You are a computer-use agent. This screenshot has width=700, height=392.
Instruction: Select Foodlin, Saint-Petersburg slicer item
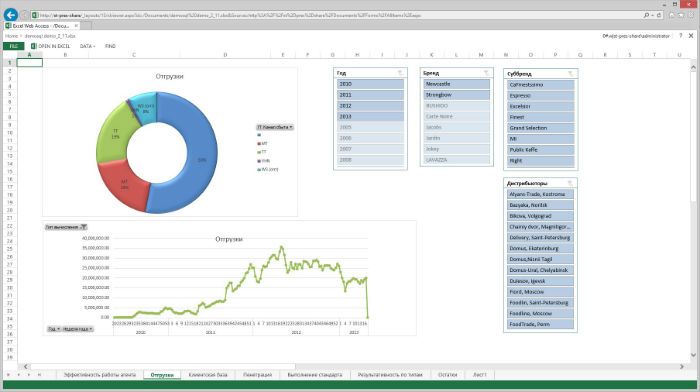[540, 303]
